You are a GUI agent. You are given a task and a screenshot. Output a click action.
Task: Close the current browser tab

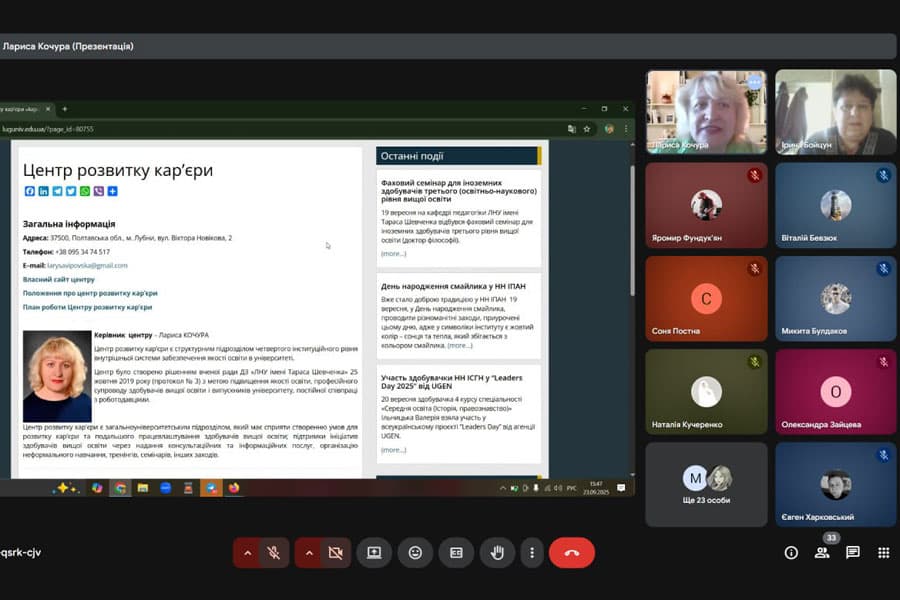48,109
